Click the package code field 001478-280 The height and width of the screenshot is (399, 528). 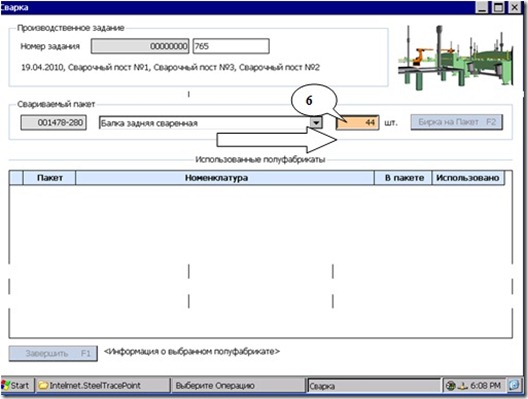click(54, 123)
